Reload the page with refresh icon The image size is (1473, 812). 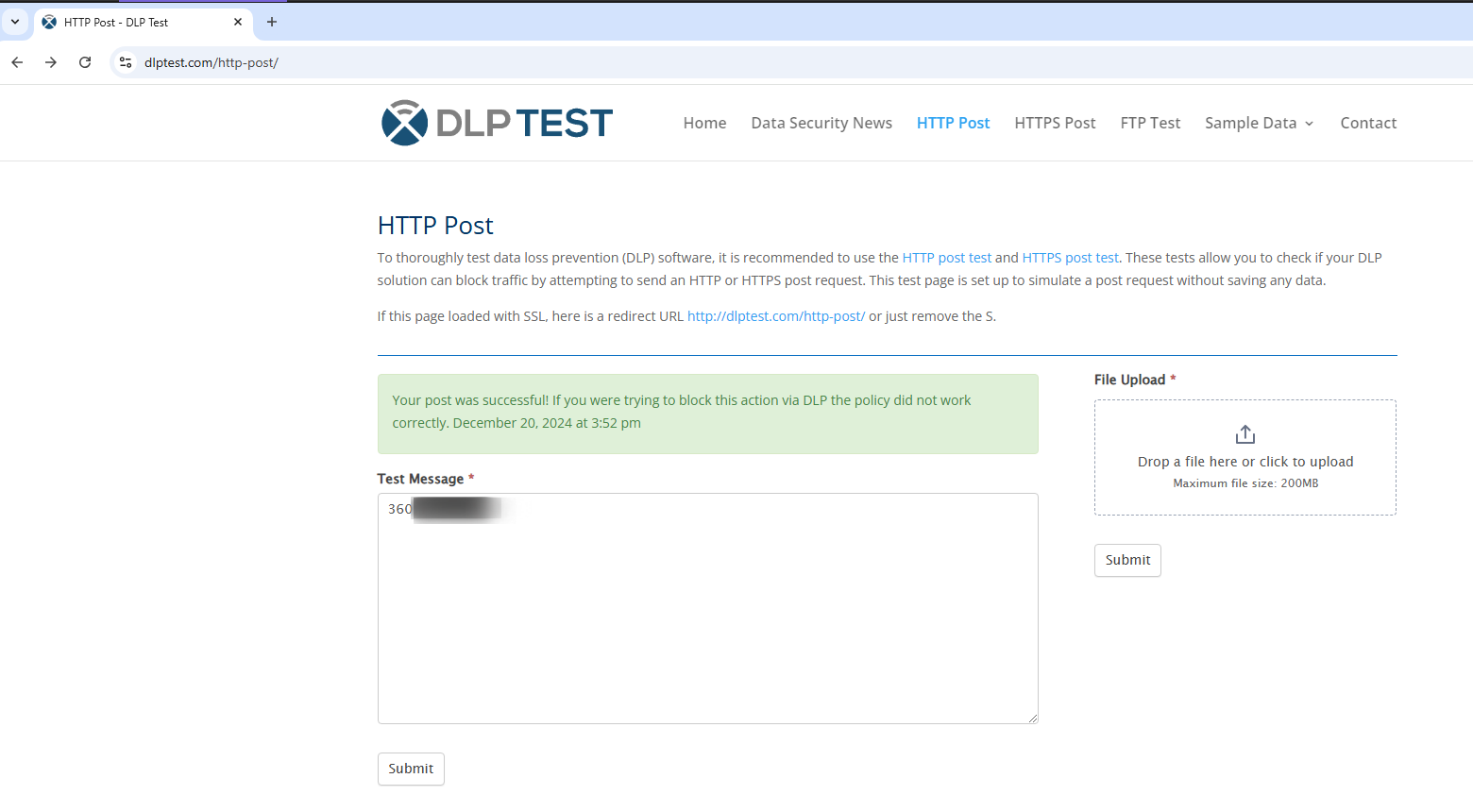(85, 62)
